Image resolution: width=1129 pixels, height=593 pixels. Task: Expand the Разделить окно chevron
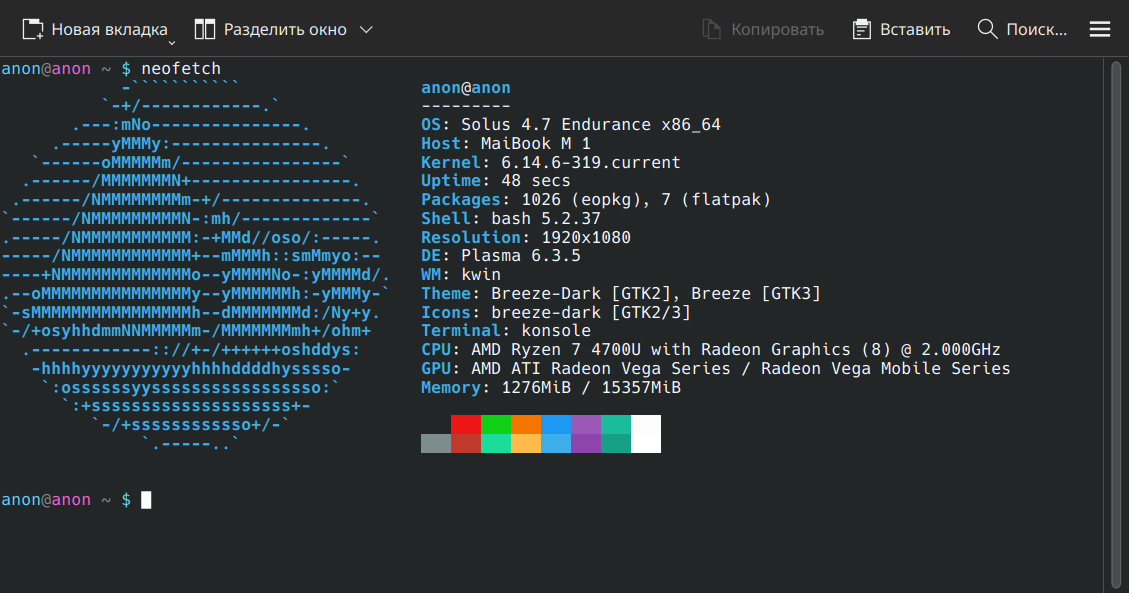coord(366,29)
